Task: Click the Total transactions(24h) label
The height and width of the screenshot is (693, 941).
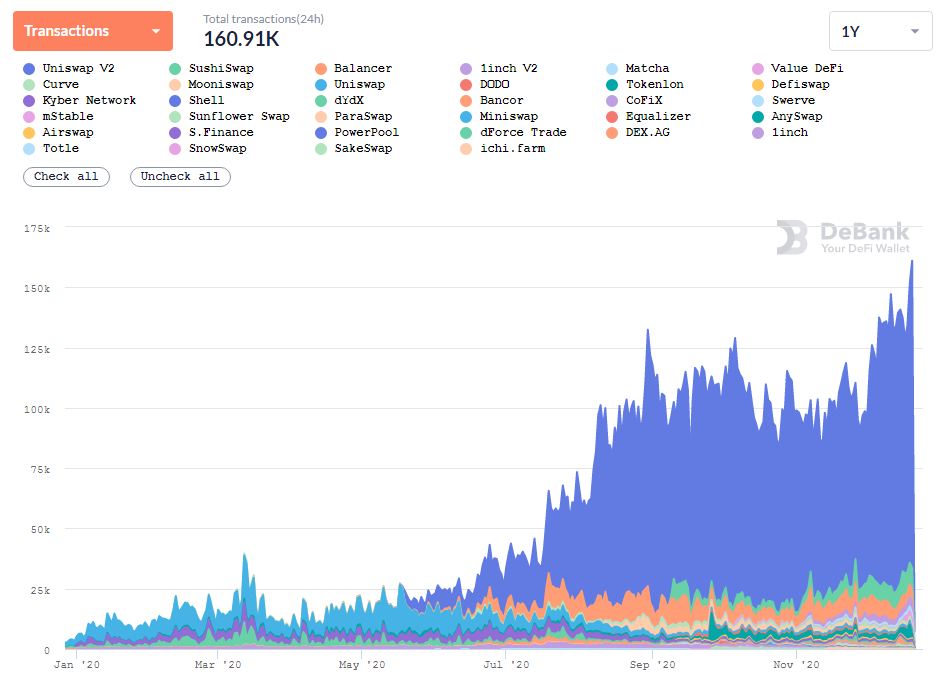Action: 263,19
